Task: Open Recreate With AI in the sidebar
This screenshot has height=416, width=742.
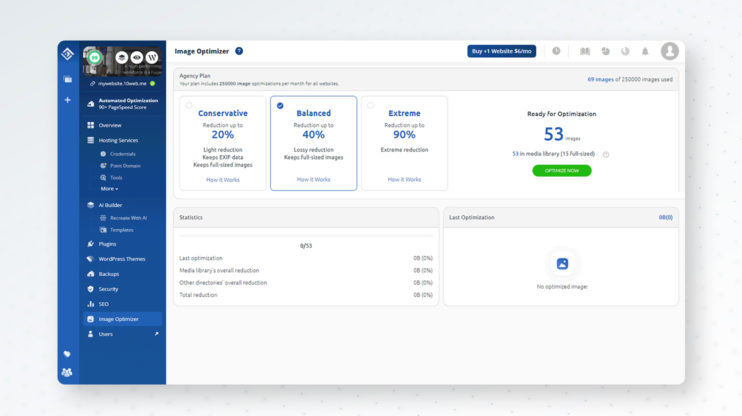Action: [128, 218]
